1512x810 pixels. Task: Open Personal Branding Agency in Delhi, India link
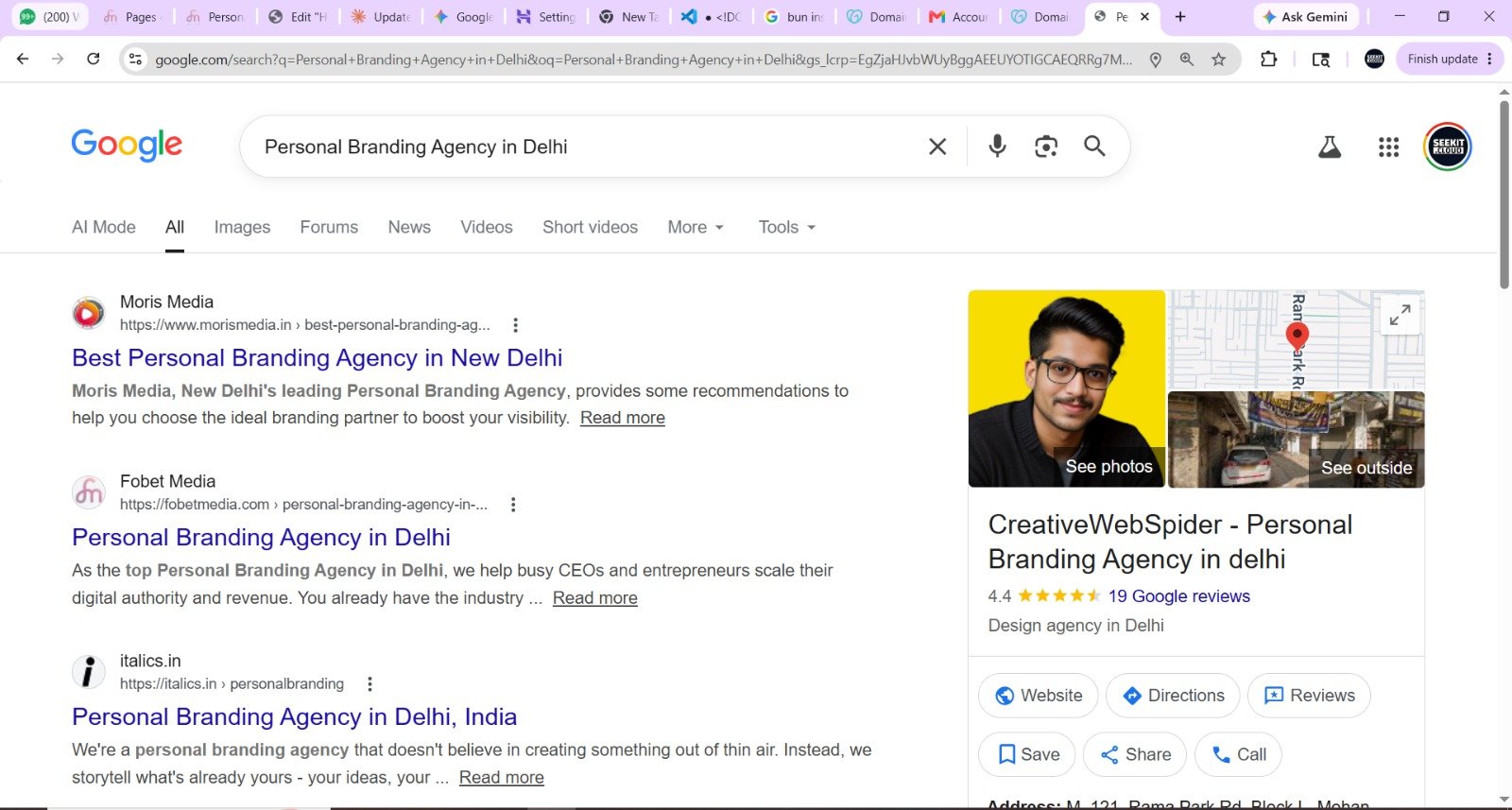[295, 717]
